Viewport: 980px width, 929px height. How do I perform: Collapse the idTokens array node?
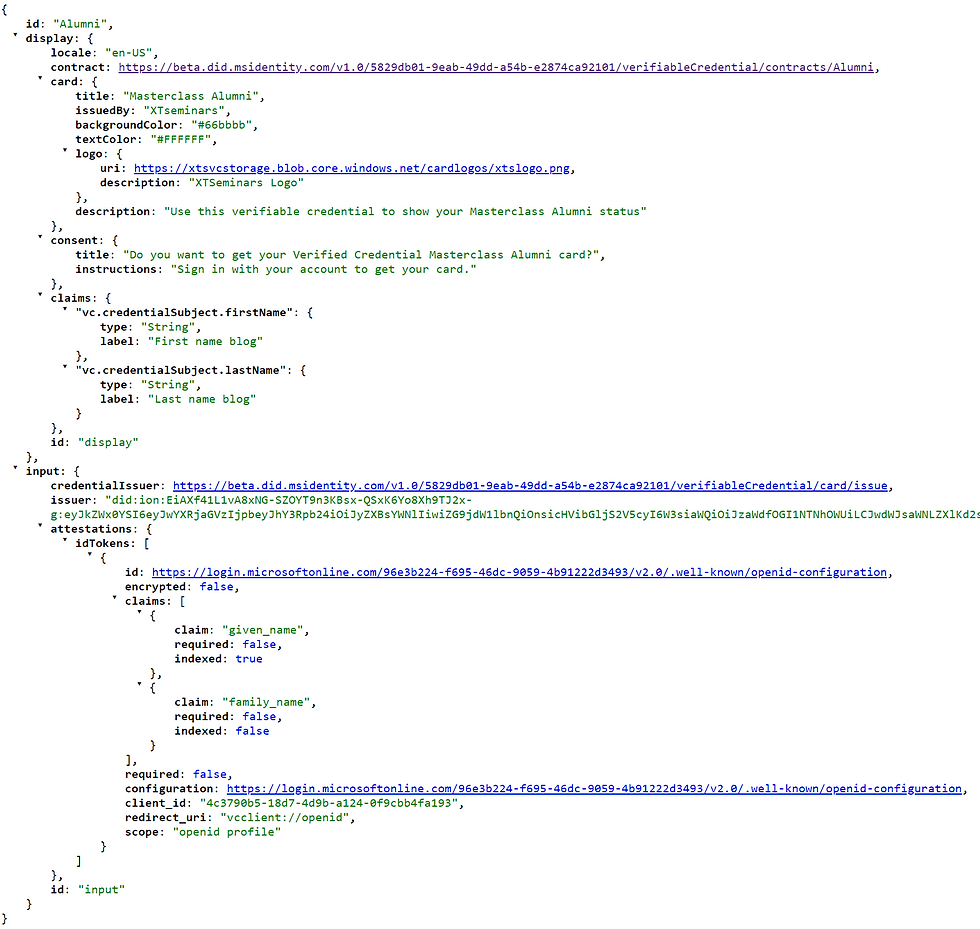[x=65, y=541]
